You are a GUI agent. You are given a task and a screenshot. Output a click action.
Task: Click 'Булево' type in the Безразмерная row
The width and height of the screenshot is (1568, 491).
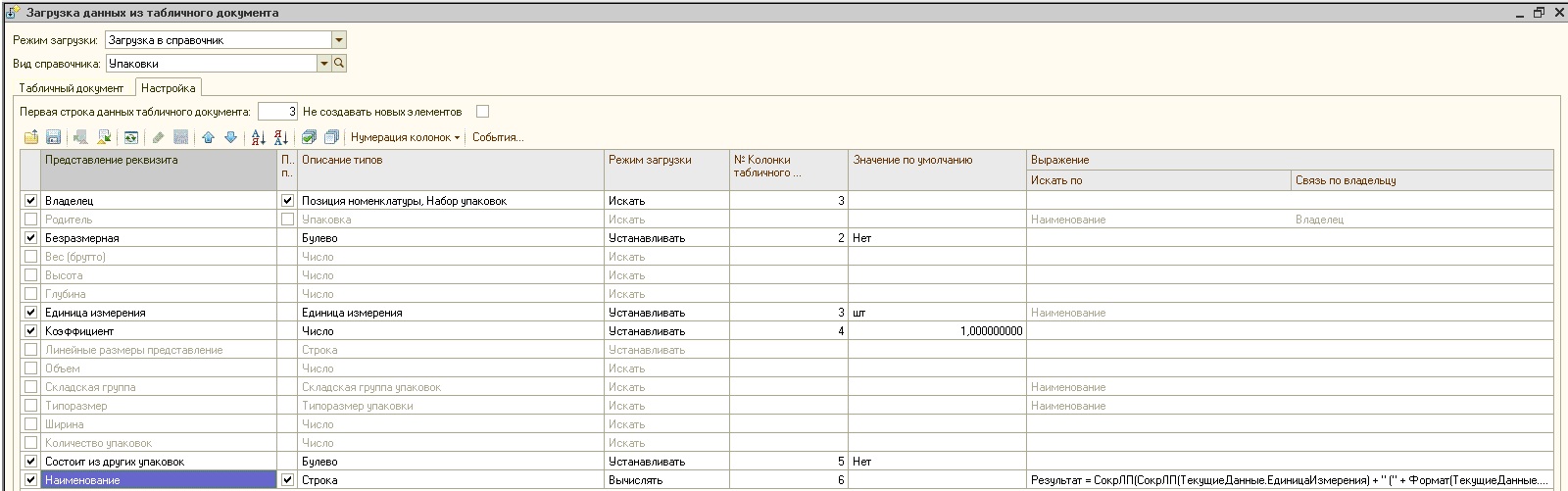point(451,238)
